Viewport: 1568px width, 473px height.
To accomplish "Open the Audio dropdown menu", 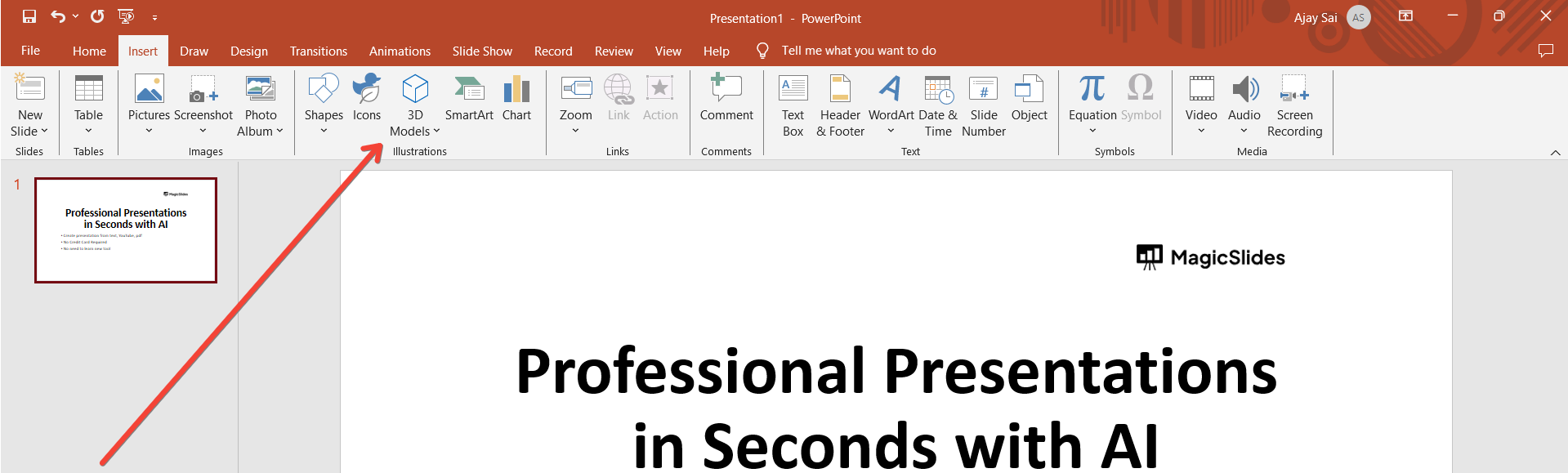I will (1244, 131).
